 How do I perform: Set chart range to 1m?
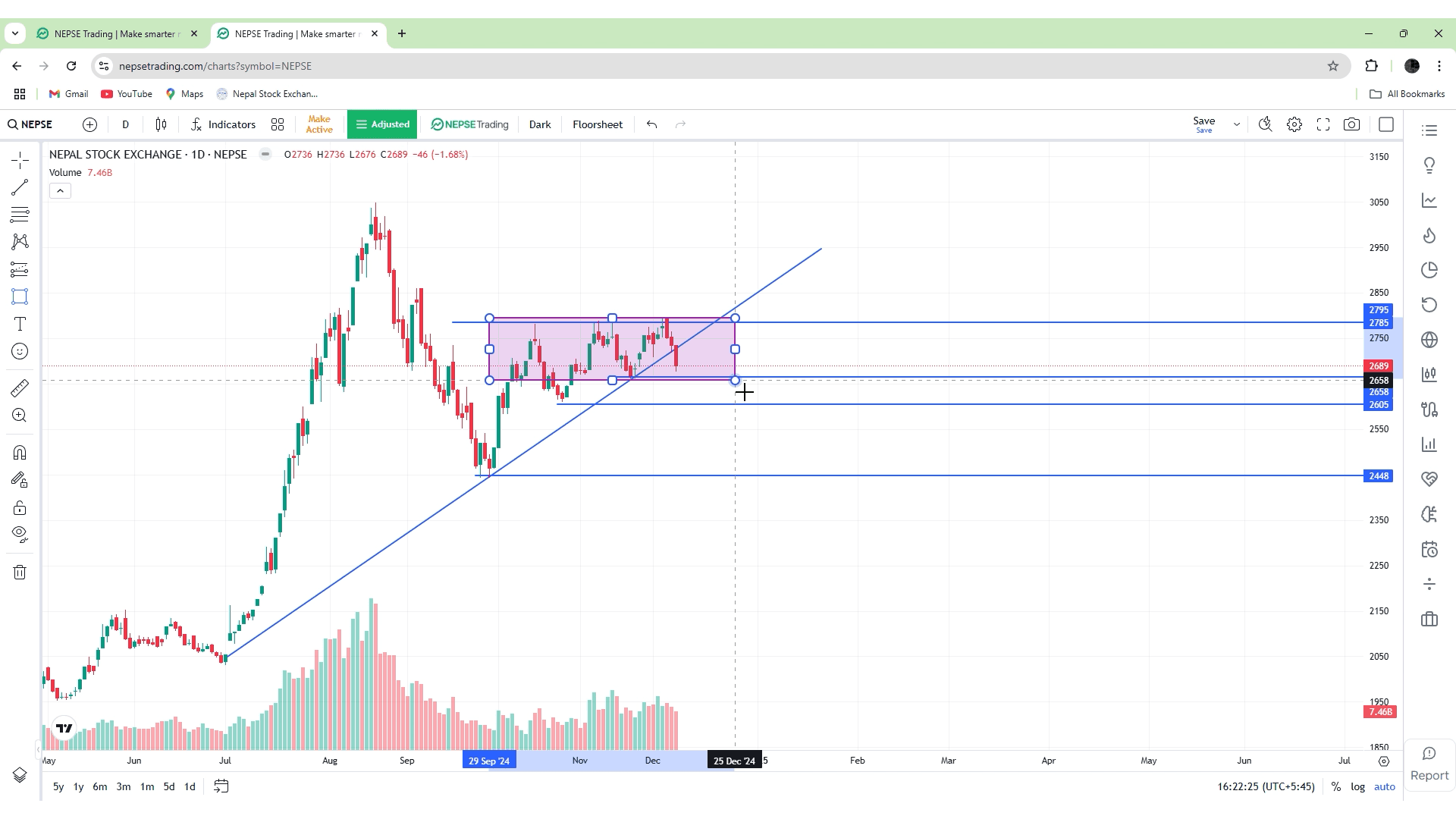(147, 786)
